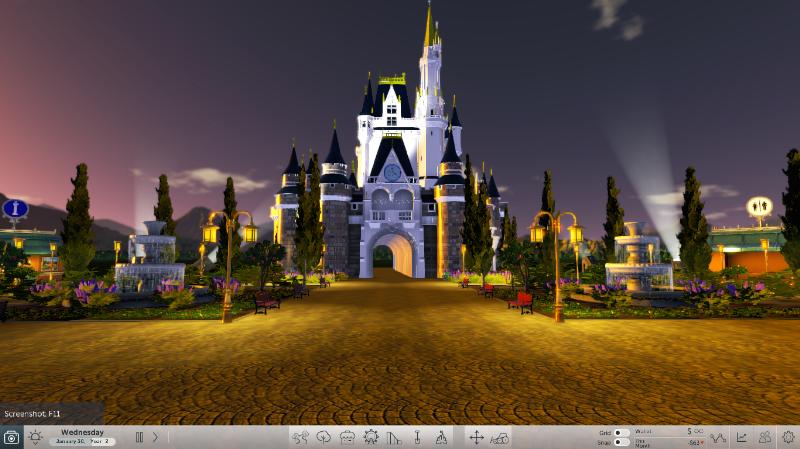800x449 pixels.
Task: Select the path building tool
Action: (x=394, y=437)
